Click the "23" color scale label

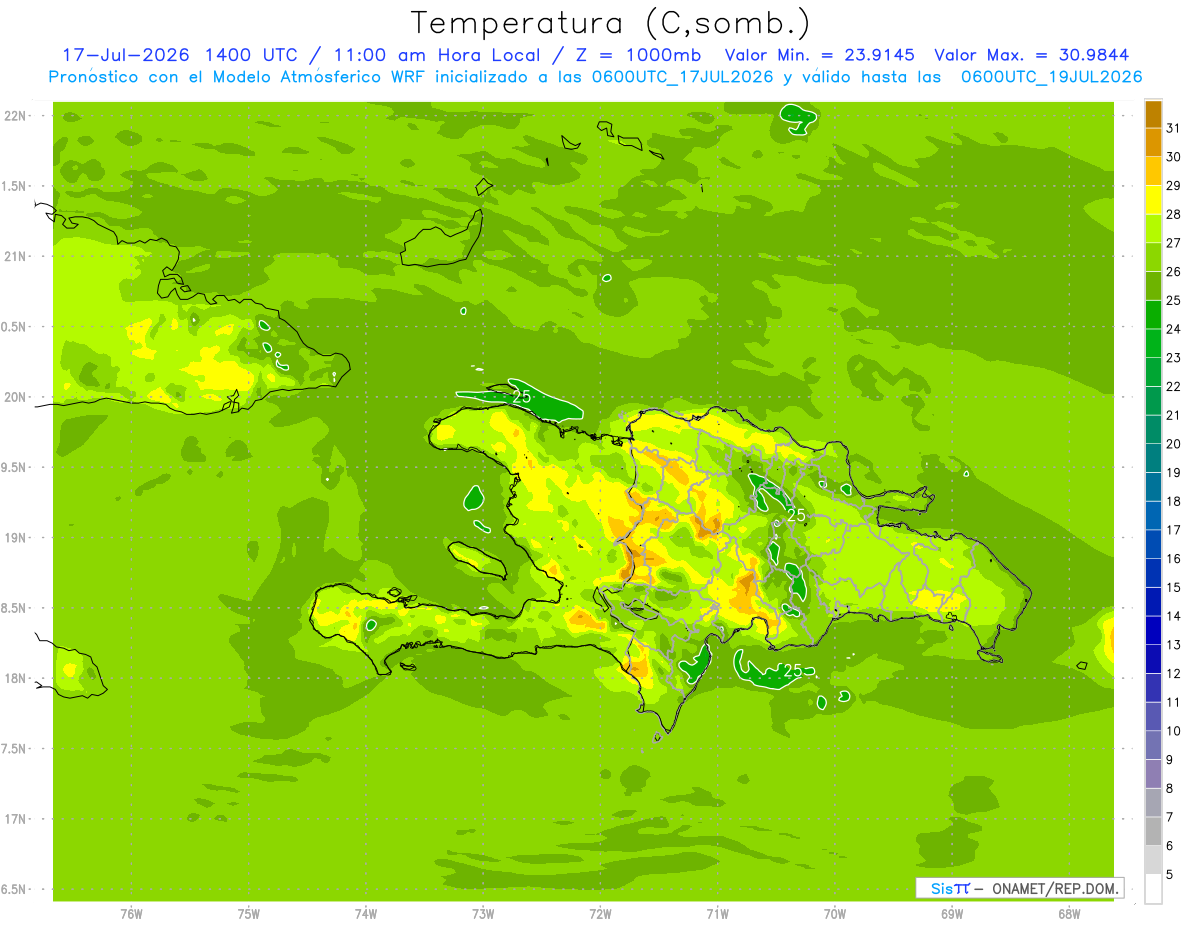pyautogui.click(x=1174, y=358)
